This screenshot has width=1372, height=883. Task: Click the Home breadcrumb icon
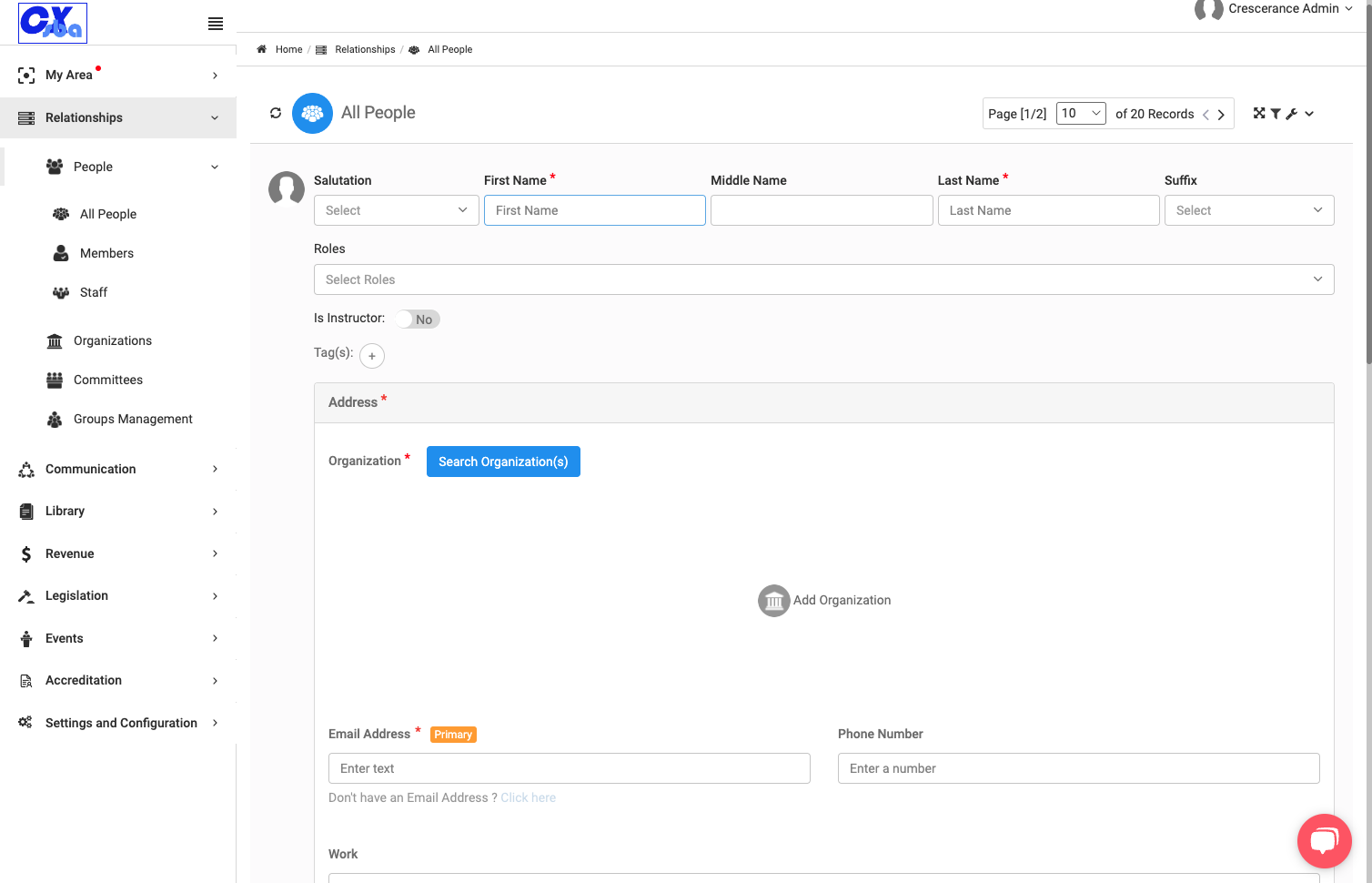(262, 49)
